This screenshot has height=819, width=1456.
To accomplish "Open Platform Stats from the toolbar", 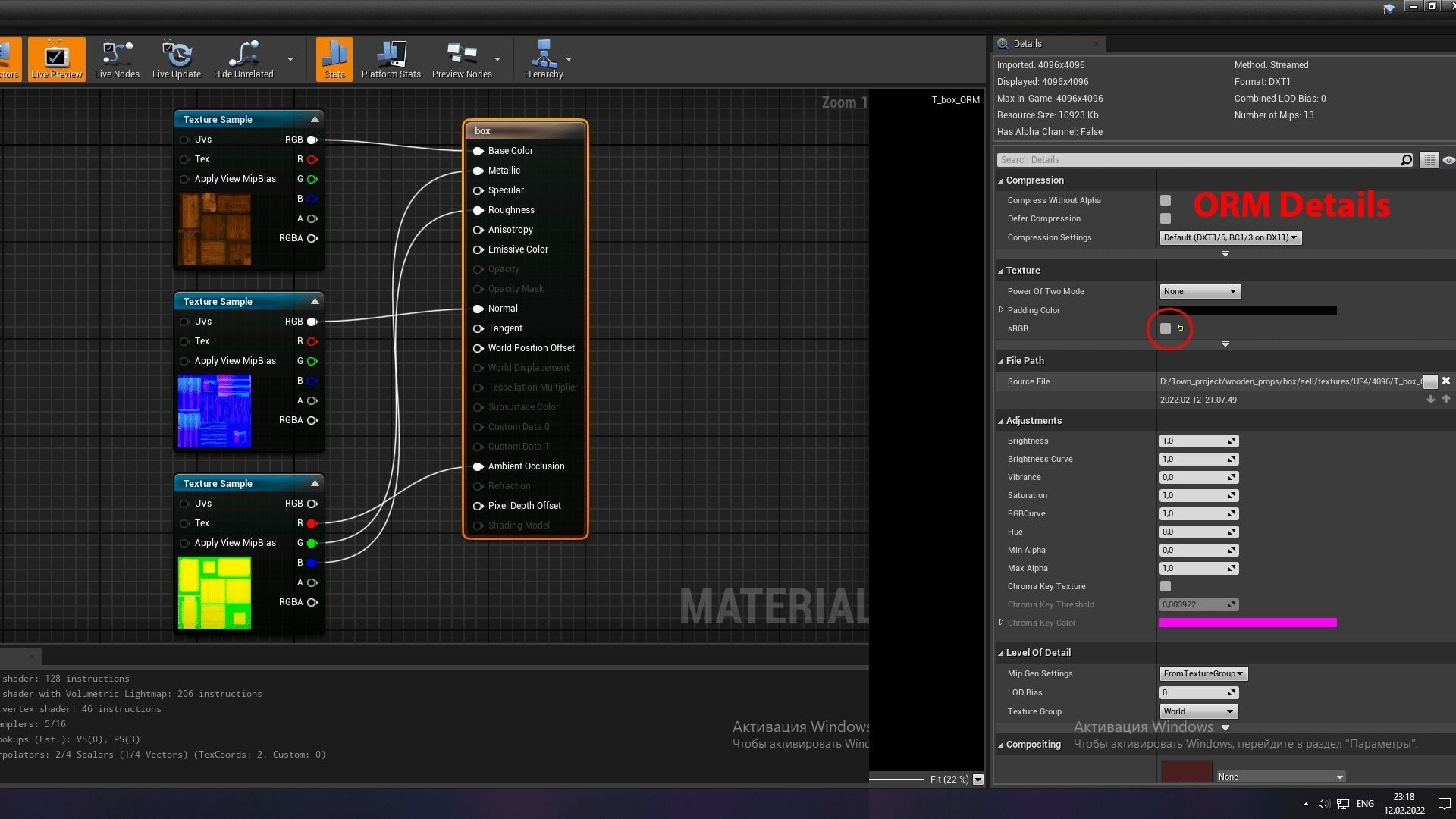I will [x=391, y=59].
